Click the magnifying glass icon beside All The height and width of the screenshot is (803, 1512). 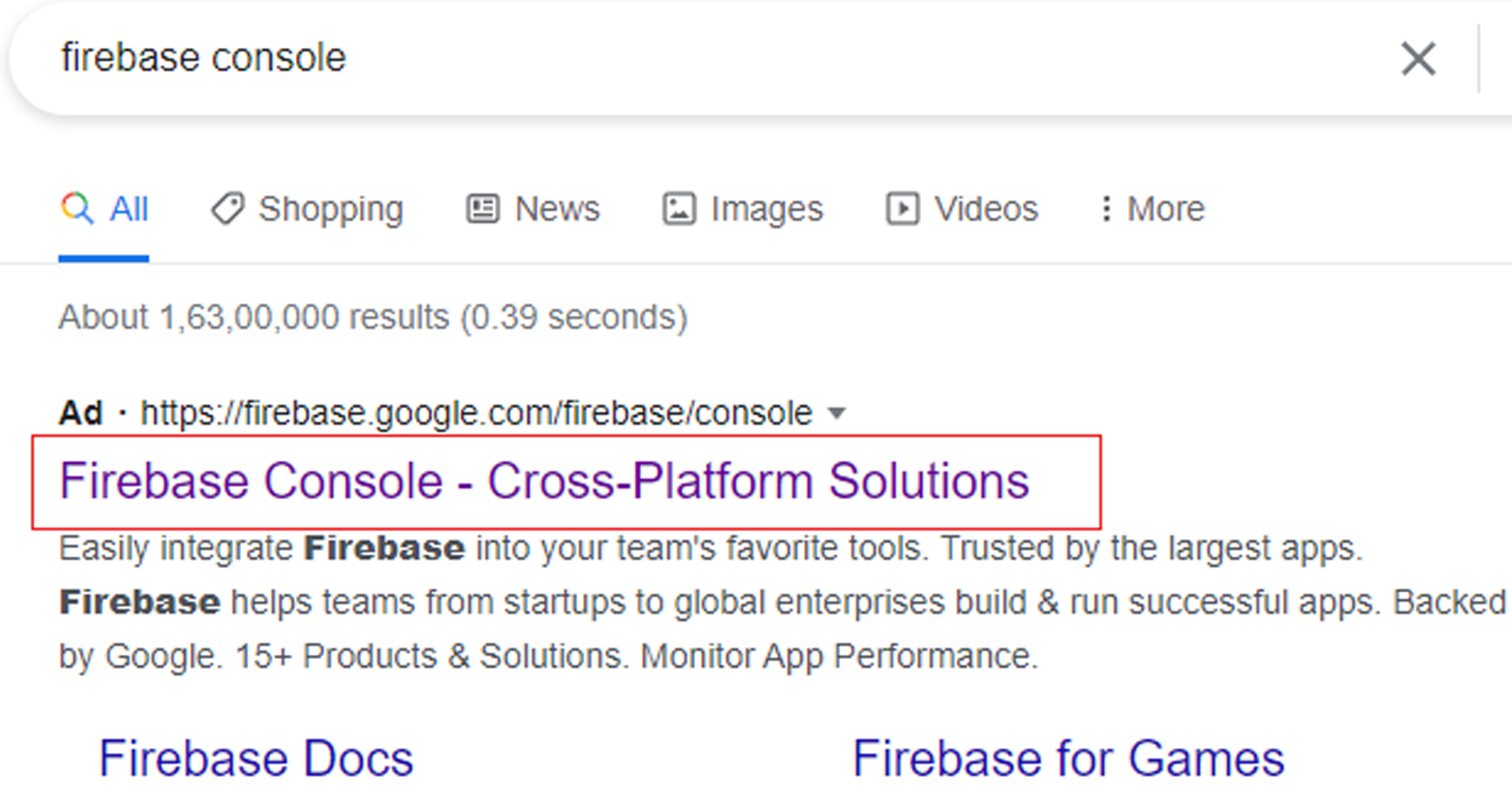click(x=77, y=209)
